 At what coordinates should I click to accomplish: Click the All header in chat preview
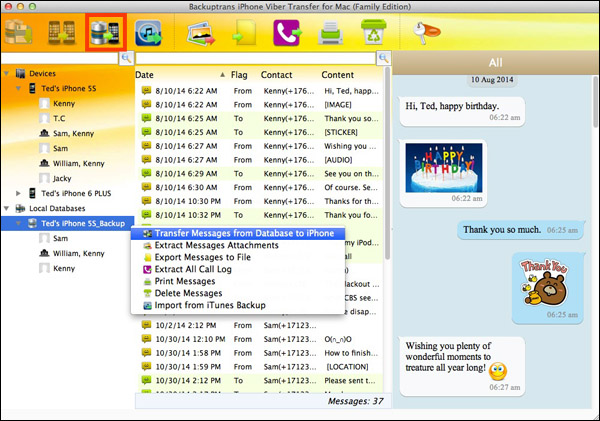[x=495, y=62]
